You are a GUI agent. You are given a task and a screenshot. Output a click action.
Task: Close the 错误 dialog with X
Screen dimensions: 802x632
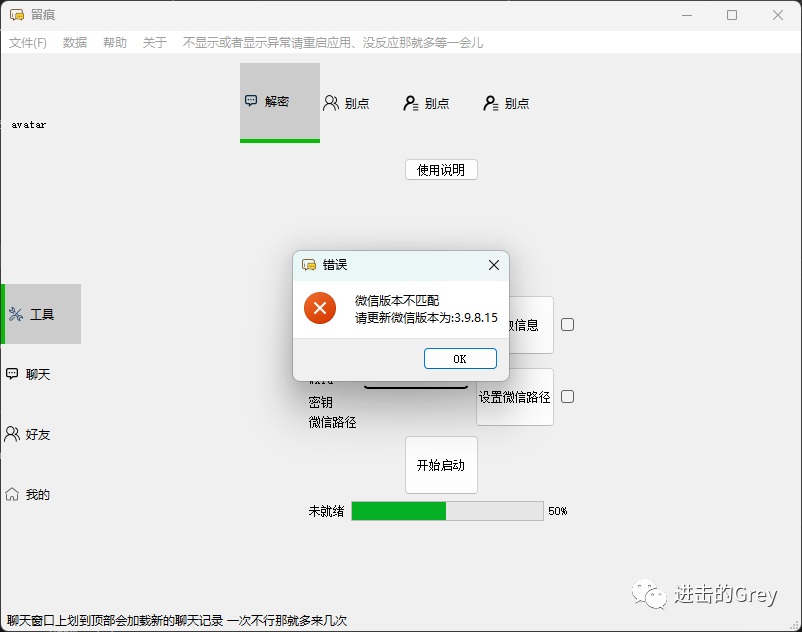pos(494,265)
